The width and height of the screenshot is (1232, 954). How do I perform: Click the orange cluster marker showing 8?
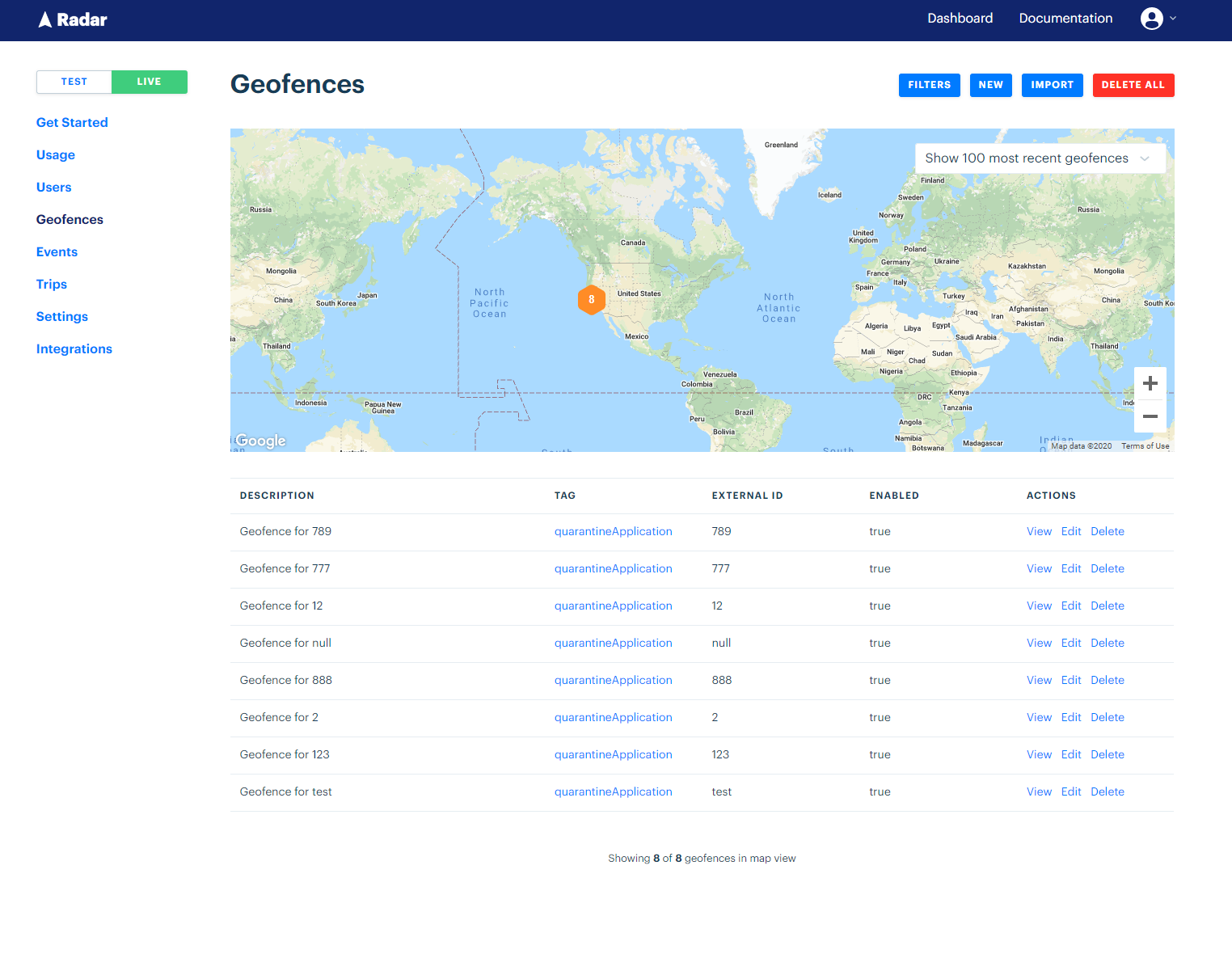(592, 299)
